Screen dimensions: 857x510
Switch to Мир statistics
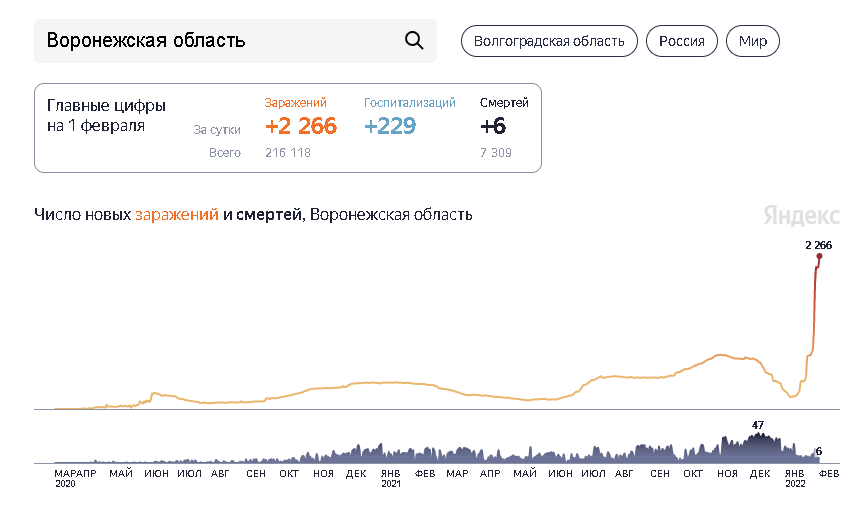point(753,41)
